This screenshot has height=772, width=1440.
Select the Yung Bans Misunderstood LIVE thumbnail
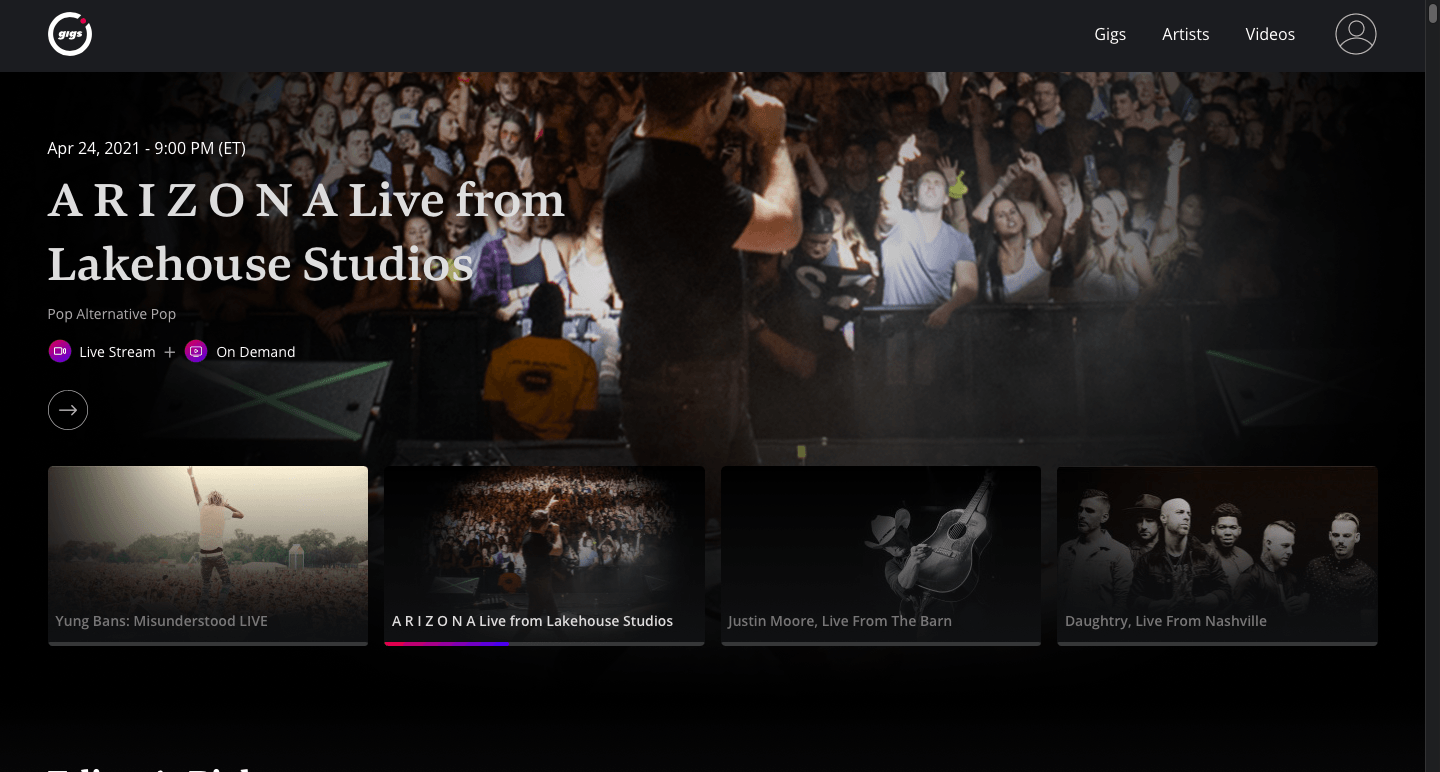[x=208, y=545]
